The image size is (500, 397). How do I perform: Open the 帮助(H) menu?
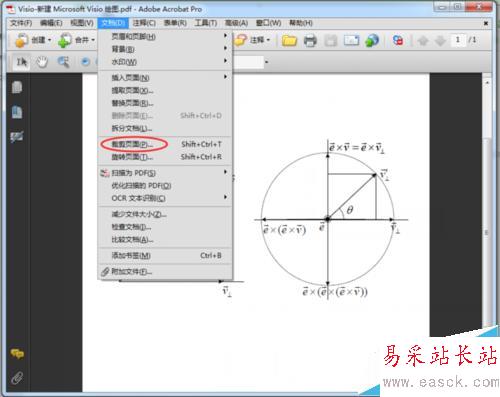pyautogui.click(x=301, y=23)
